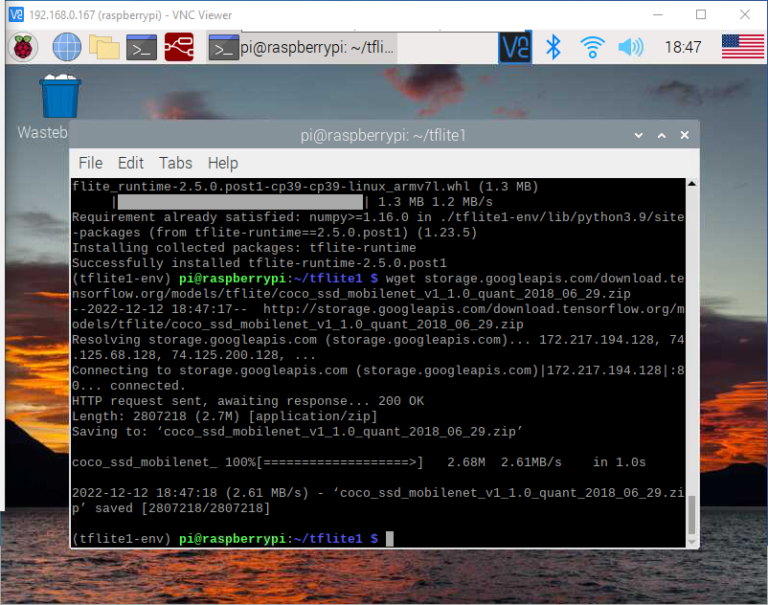Click the terminal's vertical scrollbar thumb
The image size is (768, 605).
pos(690,514)
